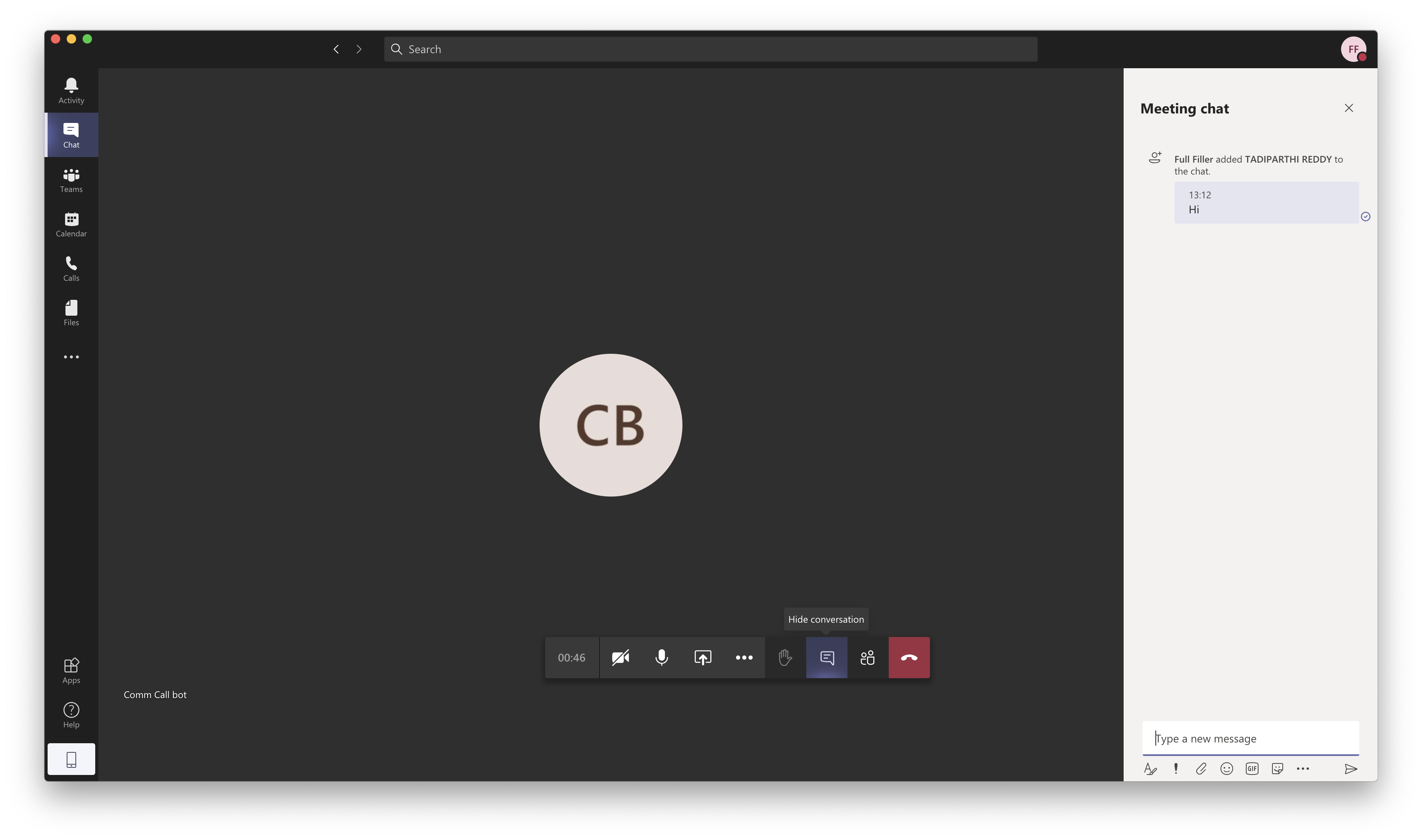This screenshot has width=1422, height=840.
Task: Click the new message text field
Action: 1251,738
